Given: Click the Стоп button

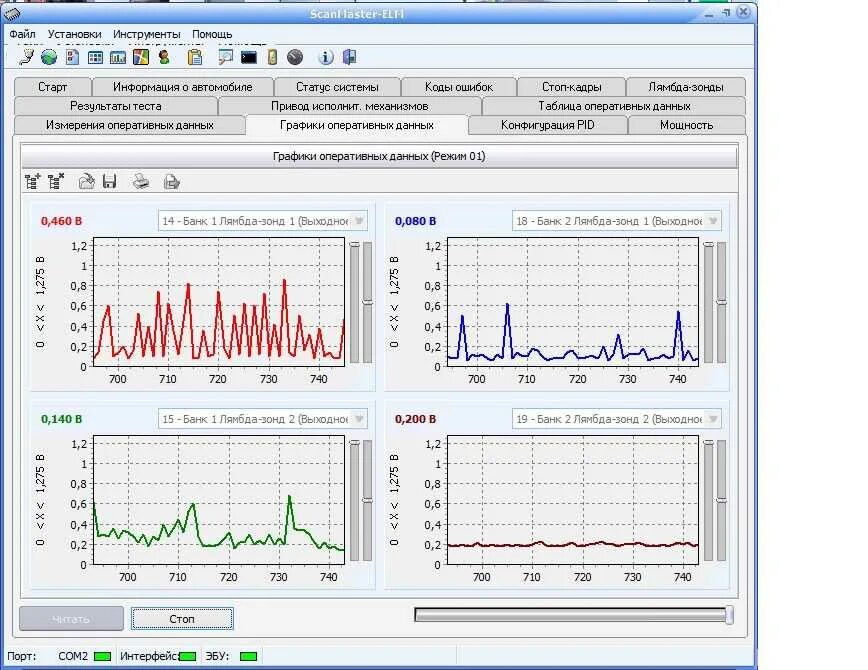Looking at the screenshot, I should pos(182,619).
